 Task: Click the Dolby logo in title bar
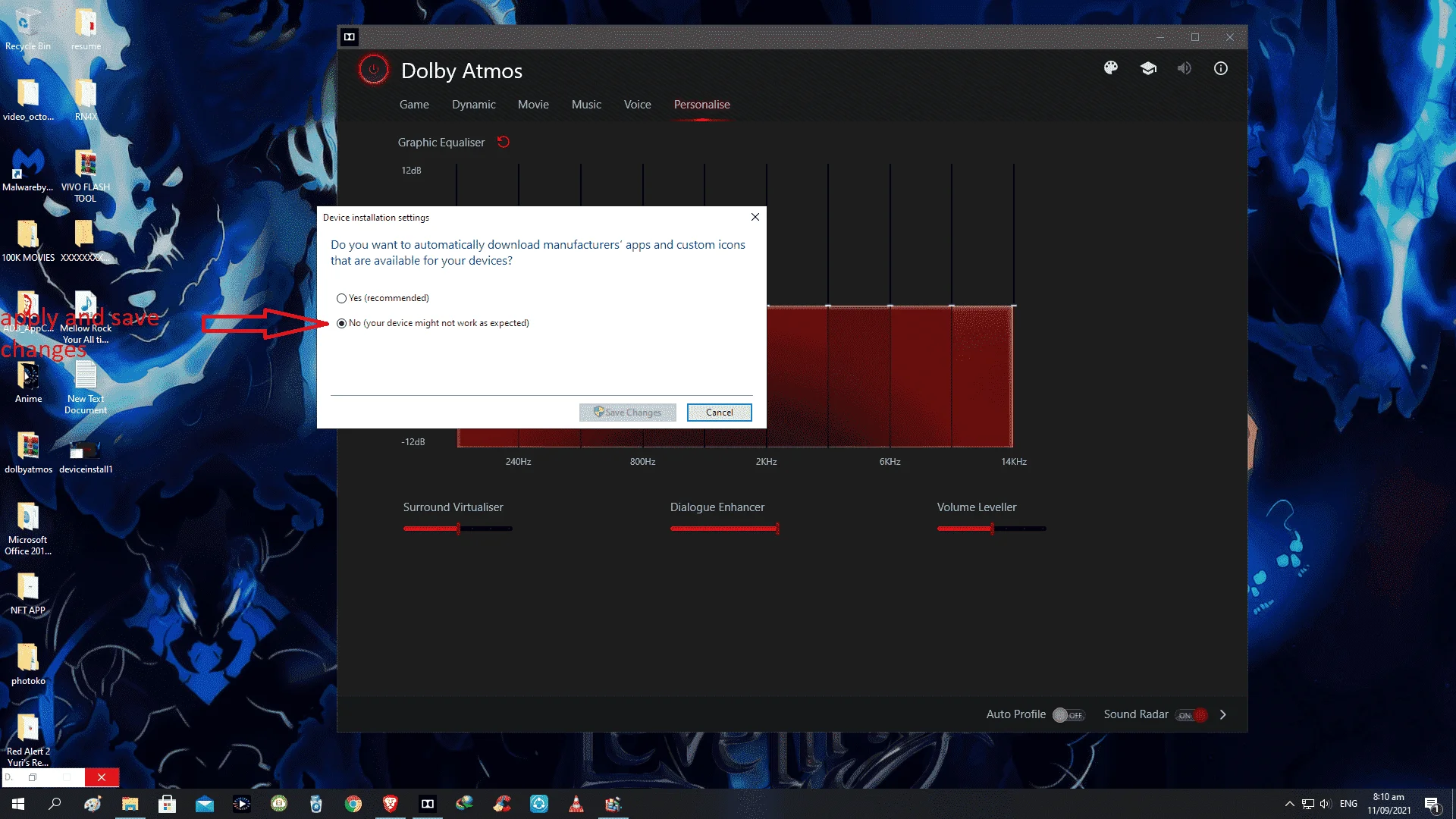(x=350, y=37)
